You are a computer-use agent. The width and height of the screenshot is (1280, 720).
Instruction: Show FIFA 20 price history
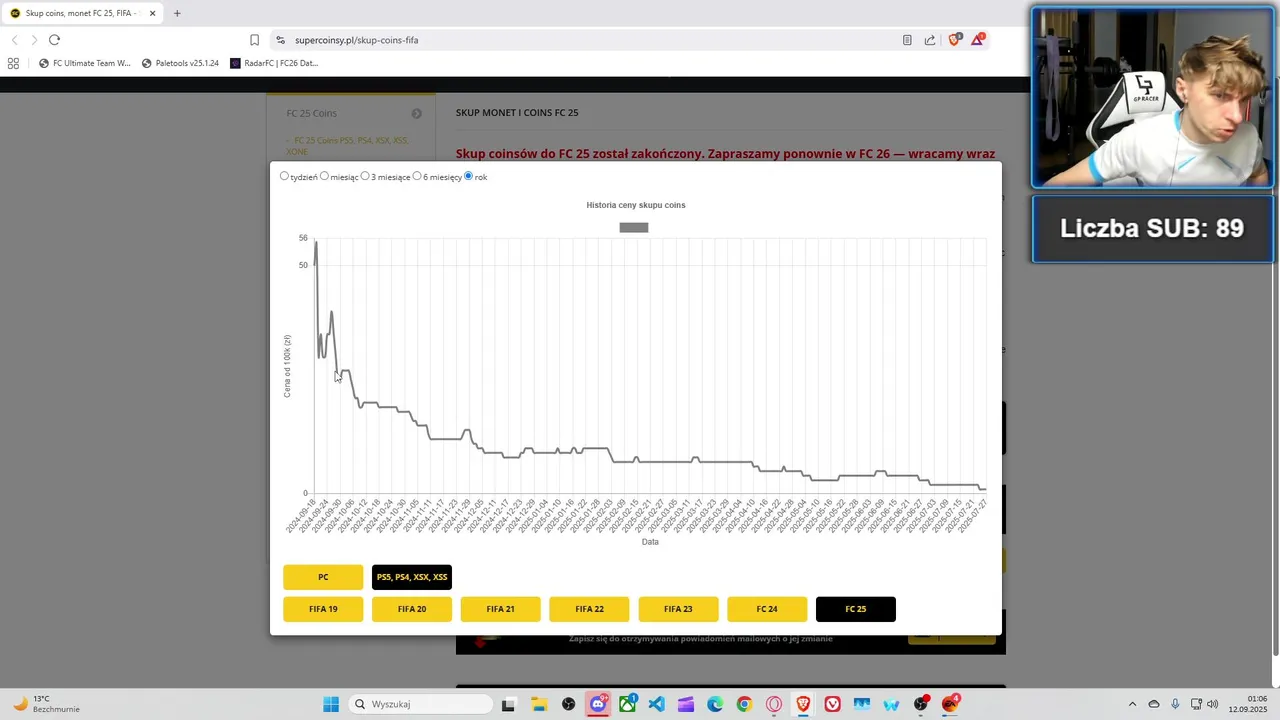coord(412,609)
